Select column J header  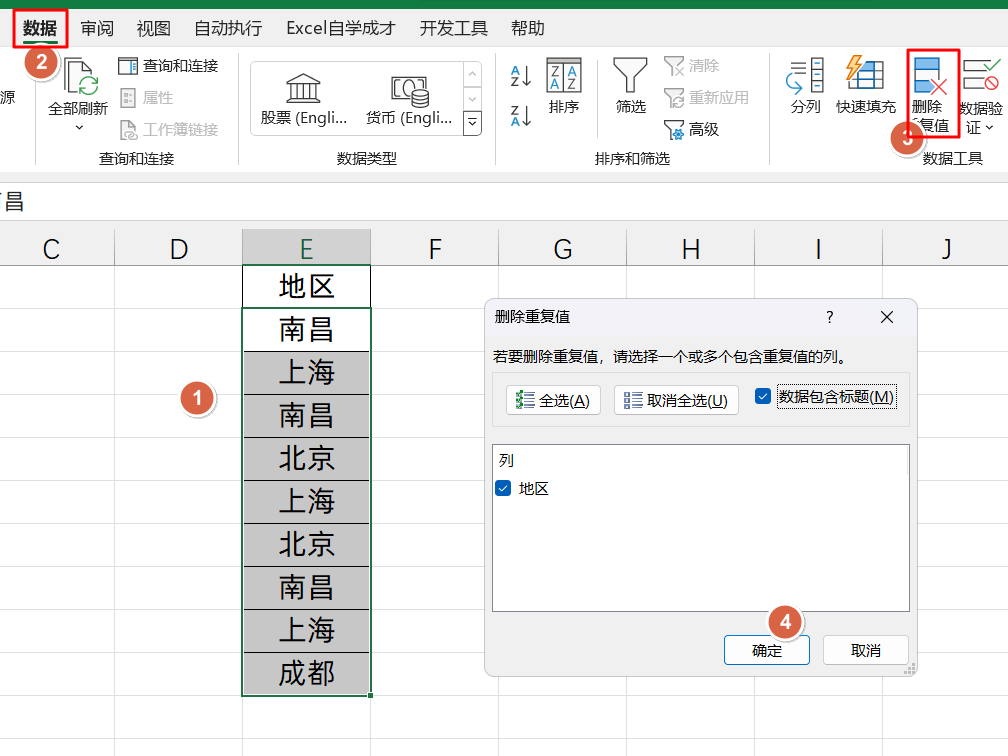point(946,248)
